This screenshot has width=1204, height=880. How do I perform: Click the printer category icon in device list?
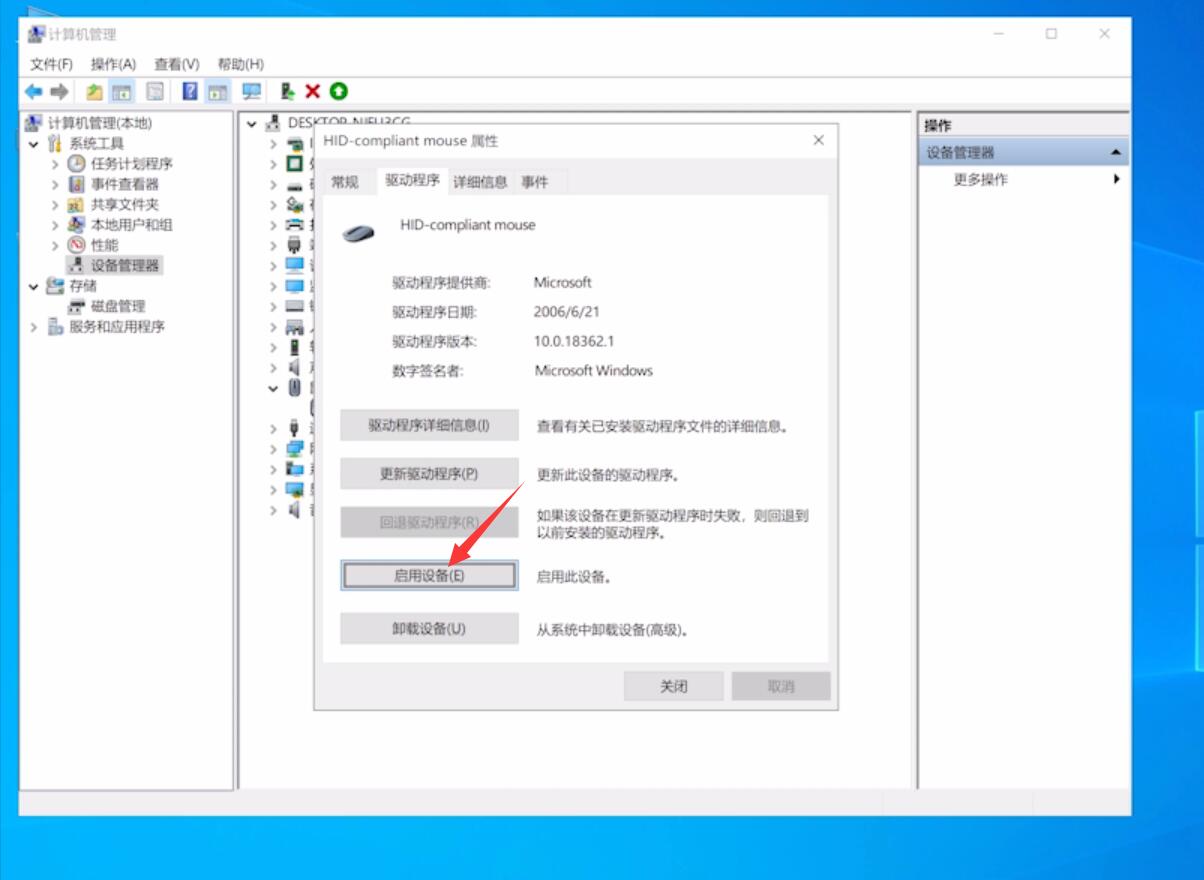coord(295,225)
